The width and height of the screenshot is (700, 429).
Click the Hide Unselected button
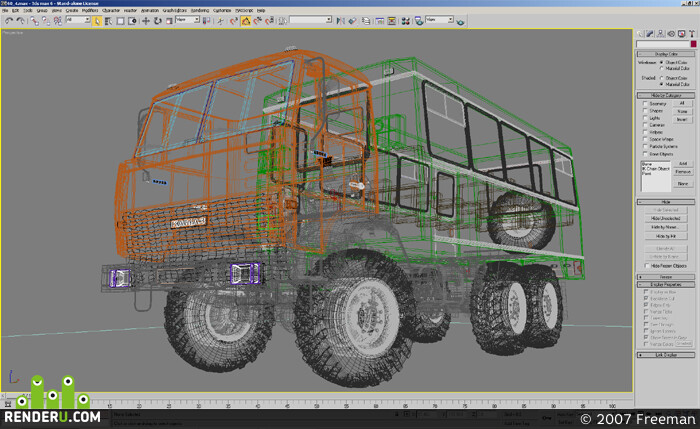665,218
